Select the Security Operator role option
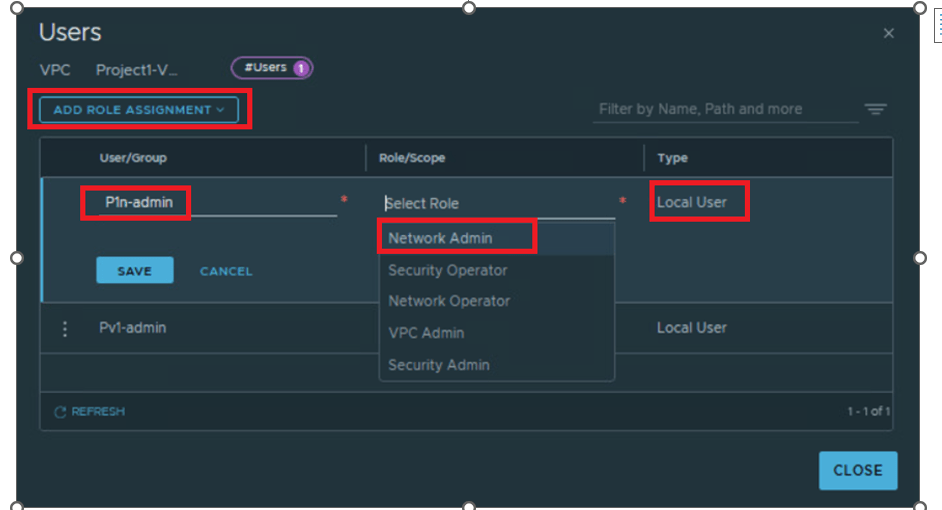This screenshot has width=942, height=510. (x=447, y=270)
